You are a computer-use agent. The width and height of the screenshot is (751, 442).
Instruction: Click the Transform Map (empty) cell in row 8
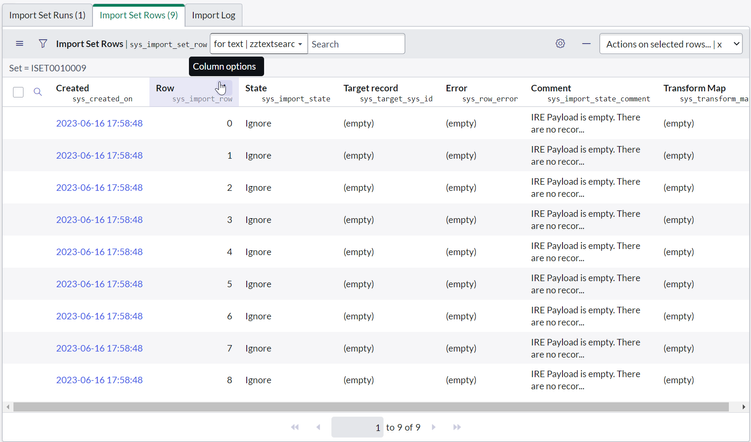[678, 380]
